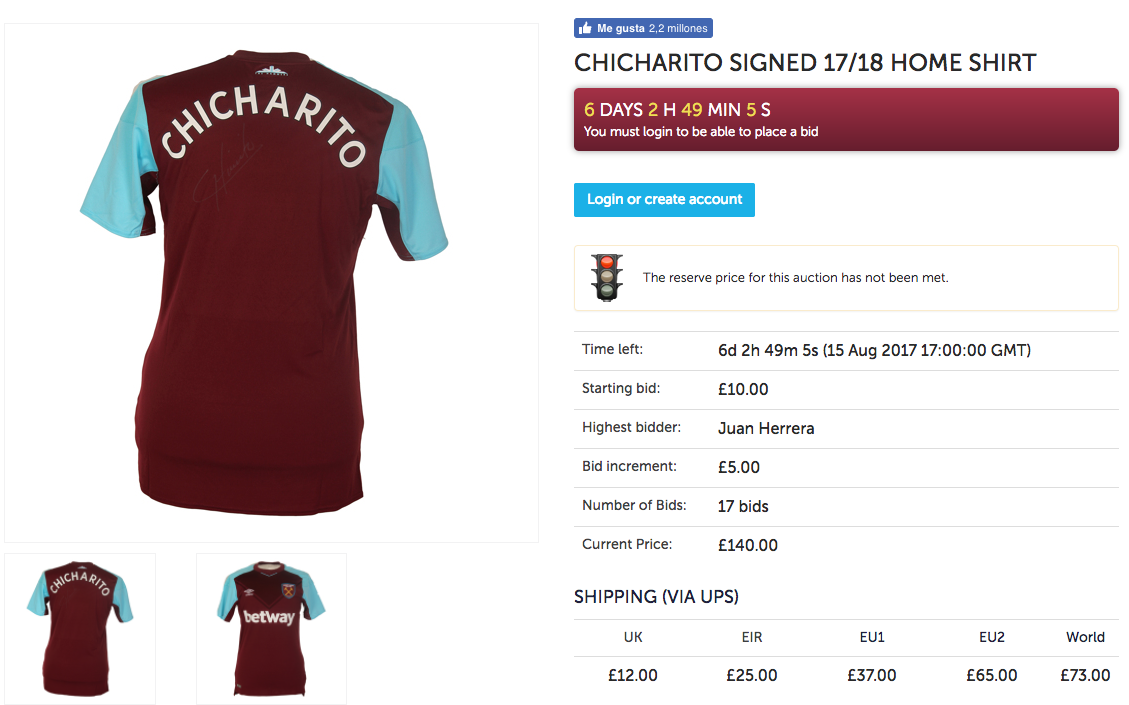The image size is (1129, 705).
Task: Click the Shipping (via UPS) heading
Action: tap(656, 597)
